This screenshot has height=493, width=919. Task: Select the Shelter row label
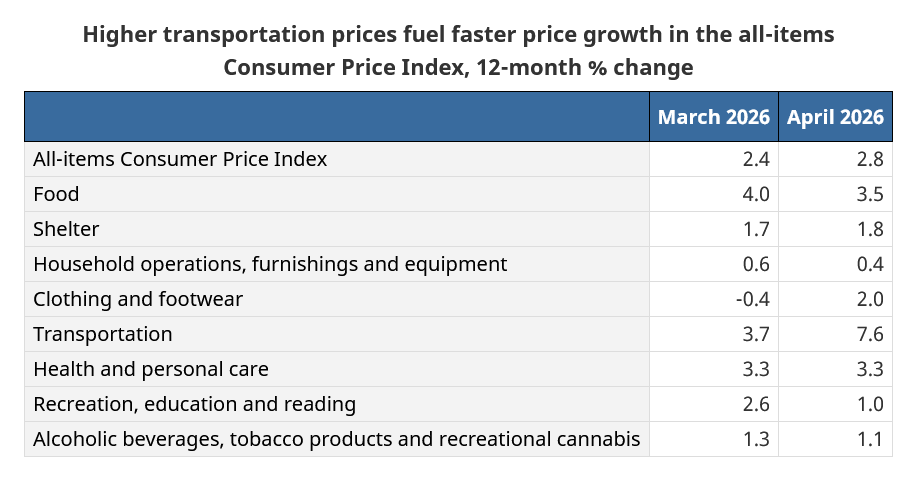(66, 229)
